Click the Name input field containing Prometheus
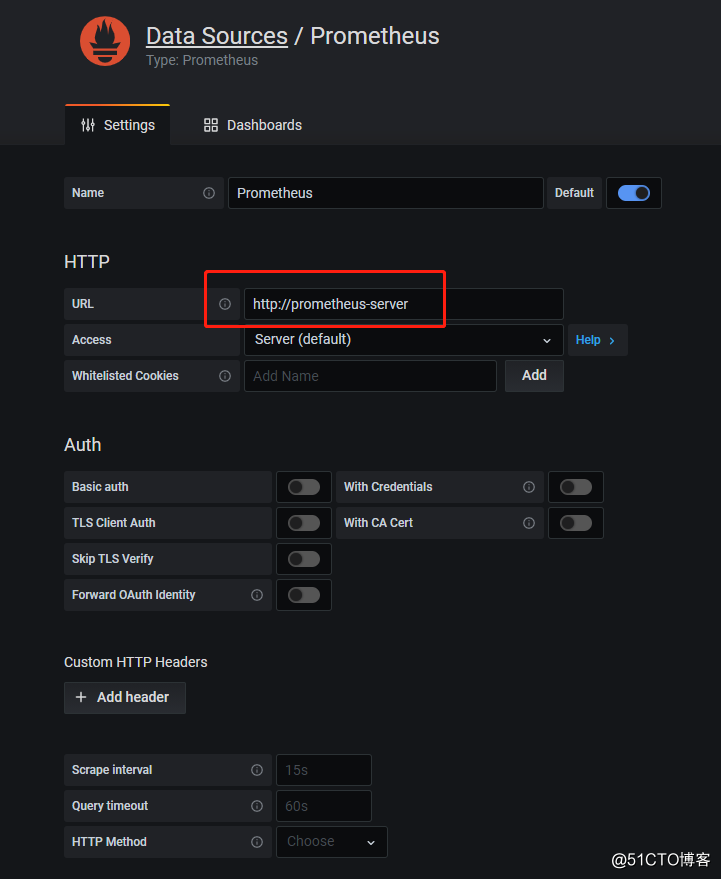The height and width of the screenshot is (879, 721). click(386, 193)
